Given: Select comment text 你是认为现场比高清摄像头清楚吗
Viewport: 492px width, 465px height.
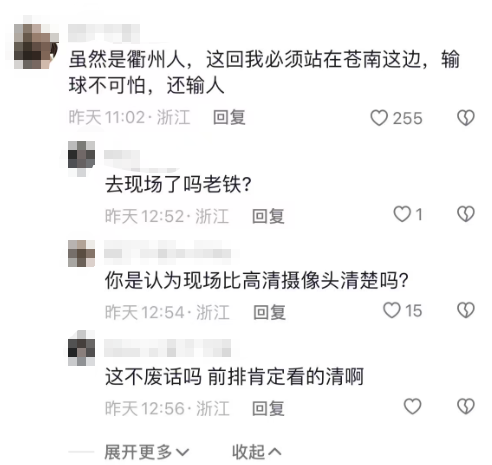Looking at the screenshot, I should [x=257, y=280].
